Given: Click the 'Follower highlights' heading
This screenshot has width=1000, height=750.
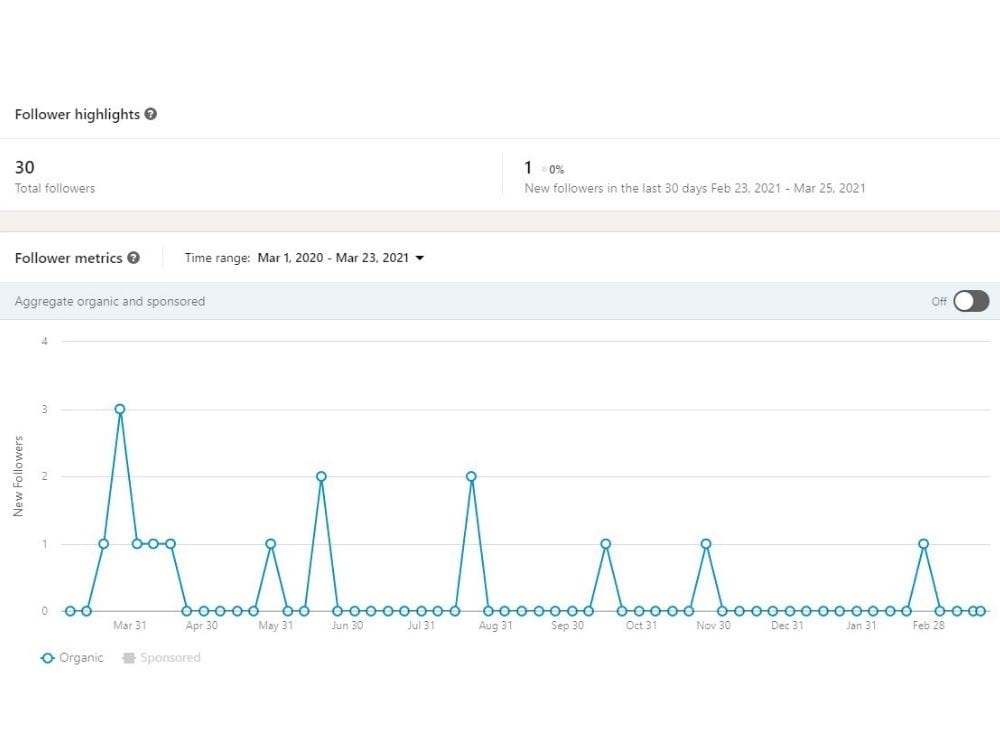Looking at the screenshot, I should pos(77,114).
